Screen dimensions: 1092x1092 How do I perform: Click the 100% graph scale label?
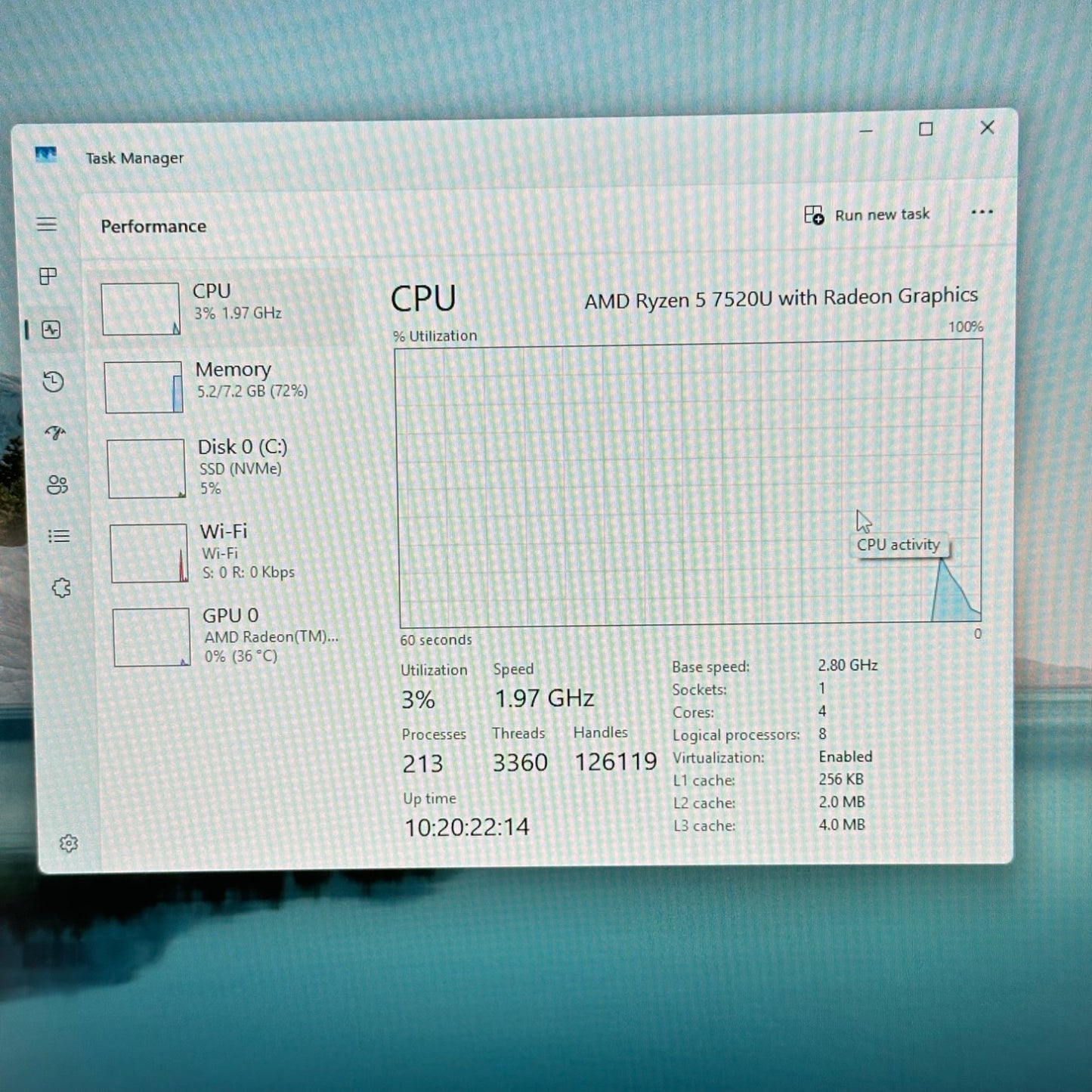966,326
